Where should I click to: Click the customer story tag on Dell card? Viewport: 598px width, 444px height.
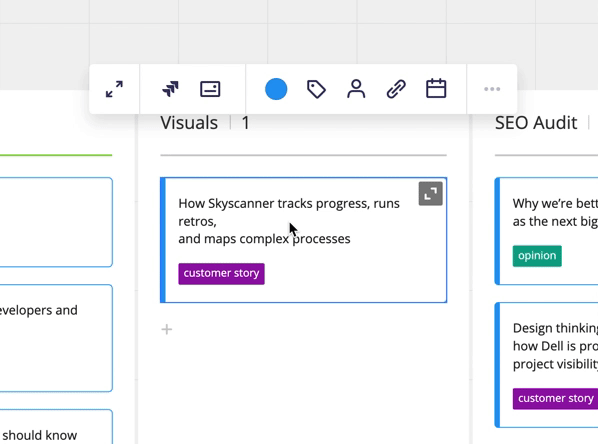[555, 398]
